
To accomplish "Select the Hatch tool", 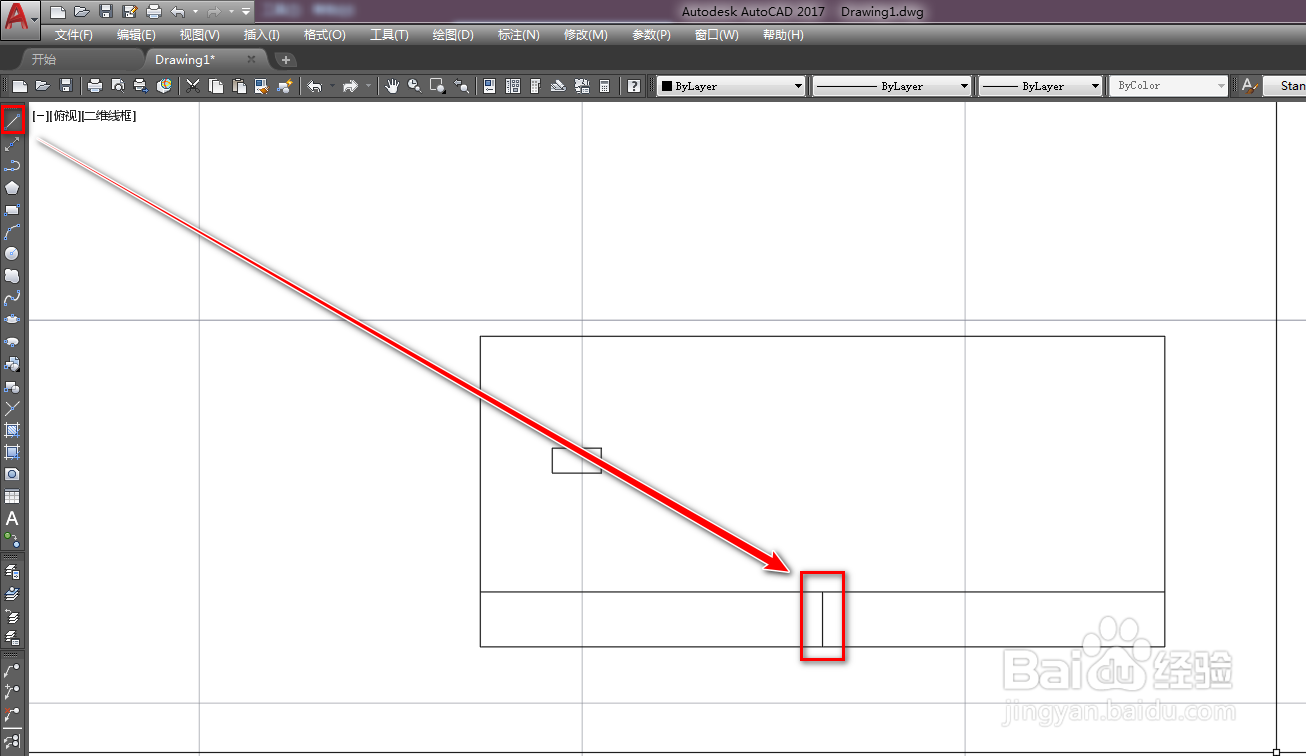I will click(x=12, y=430).
